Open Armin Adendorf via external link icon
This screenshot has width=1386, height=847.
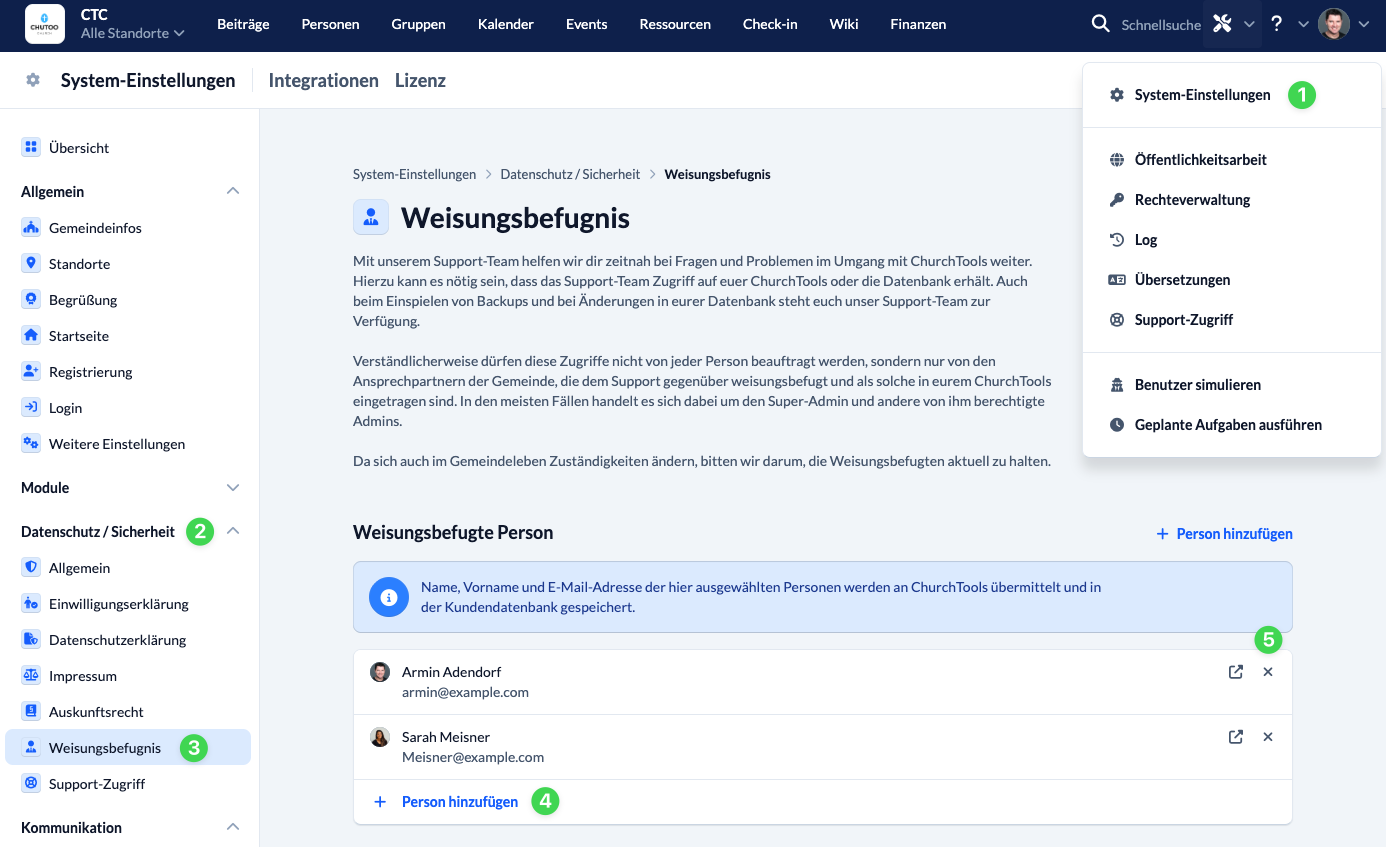pyautogui.click(x=1235, y=671)
